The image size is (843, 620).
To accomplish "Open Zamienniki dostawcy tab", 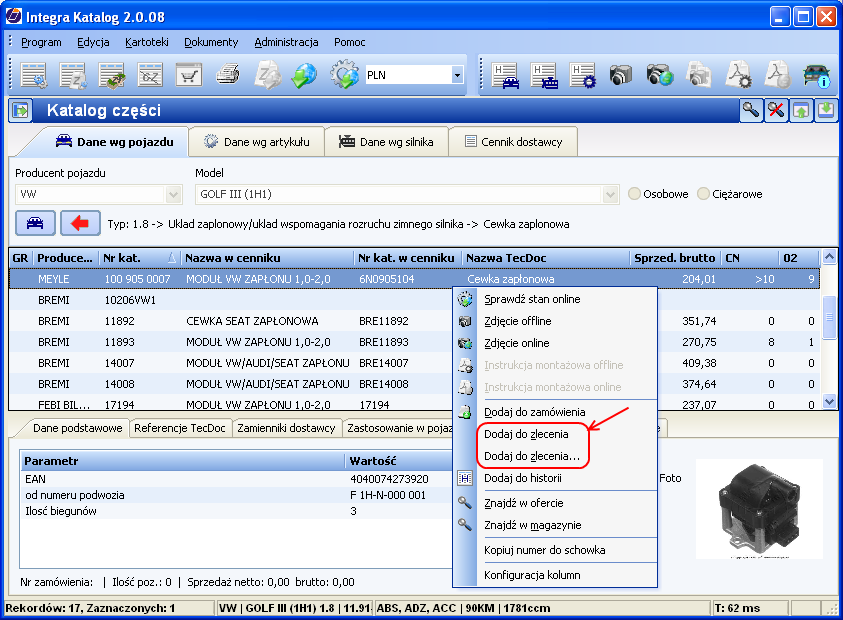I will click(286, 428).
